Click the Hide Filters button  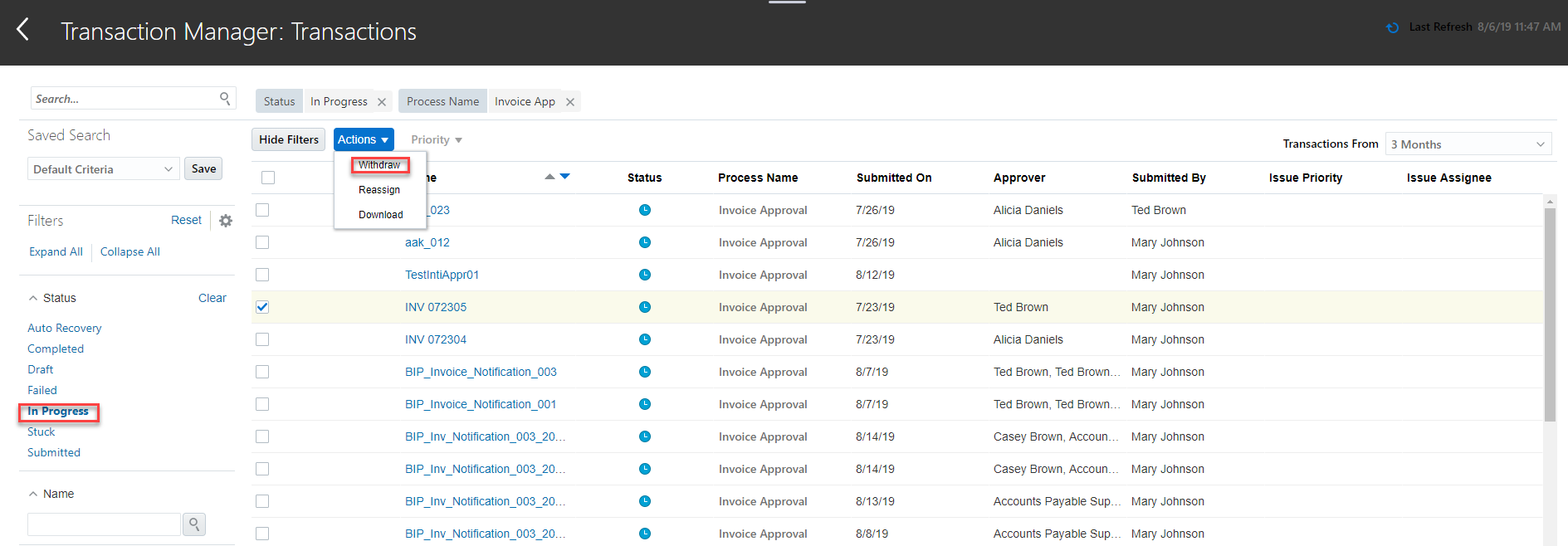coord(289,139)
